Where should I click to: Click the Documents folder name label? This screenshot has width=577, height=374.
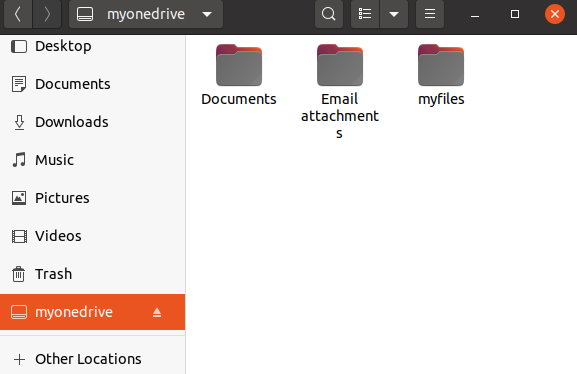click(x=239, y=99)
